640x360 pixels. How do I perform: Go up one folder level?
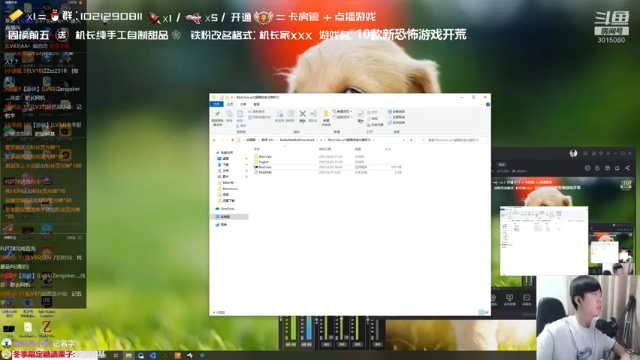click(233, 140)
